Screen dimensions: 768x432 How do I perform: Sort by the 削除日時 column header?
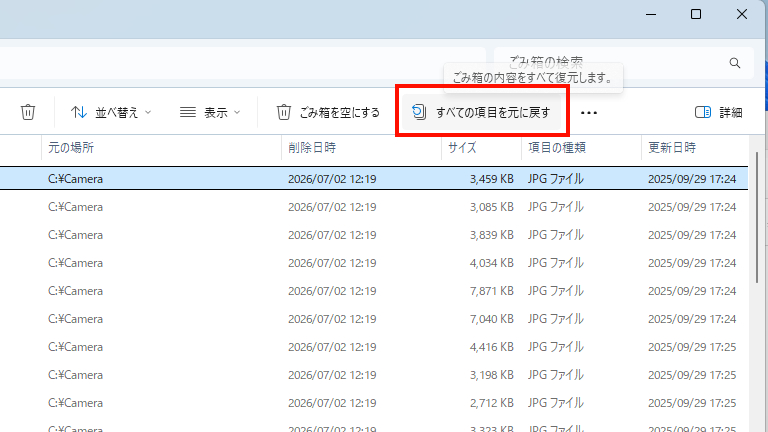point(361,147)
